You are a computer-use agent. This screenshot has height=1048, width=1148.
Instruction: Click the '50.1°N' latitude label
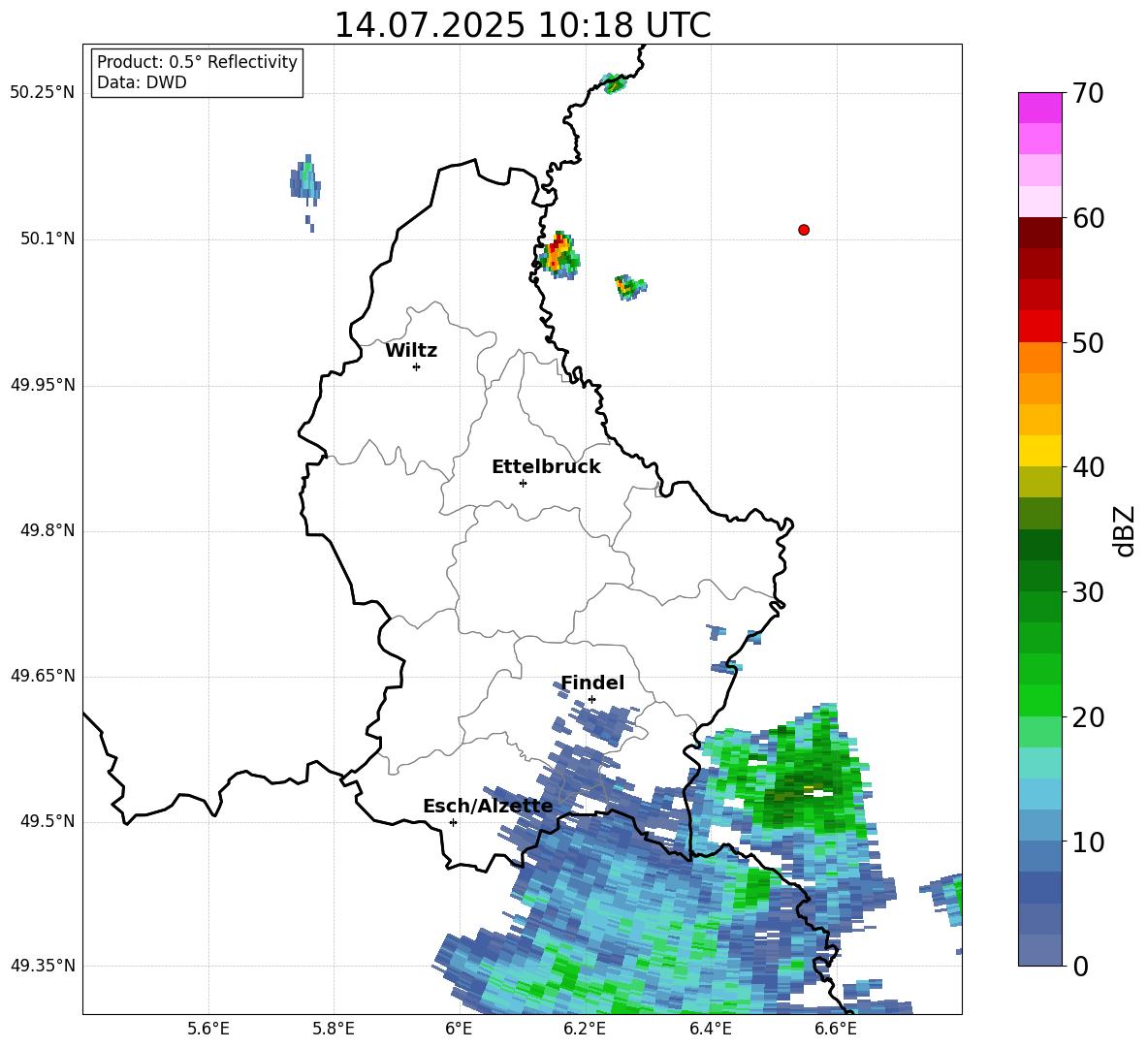(47, 239)
